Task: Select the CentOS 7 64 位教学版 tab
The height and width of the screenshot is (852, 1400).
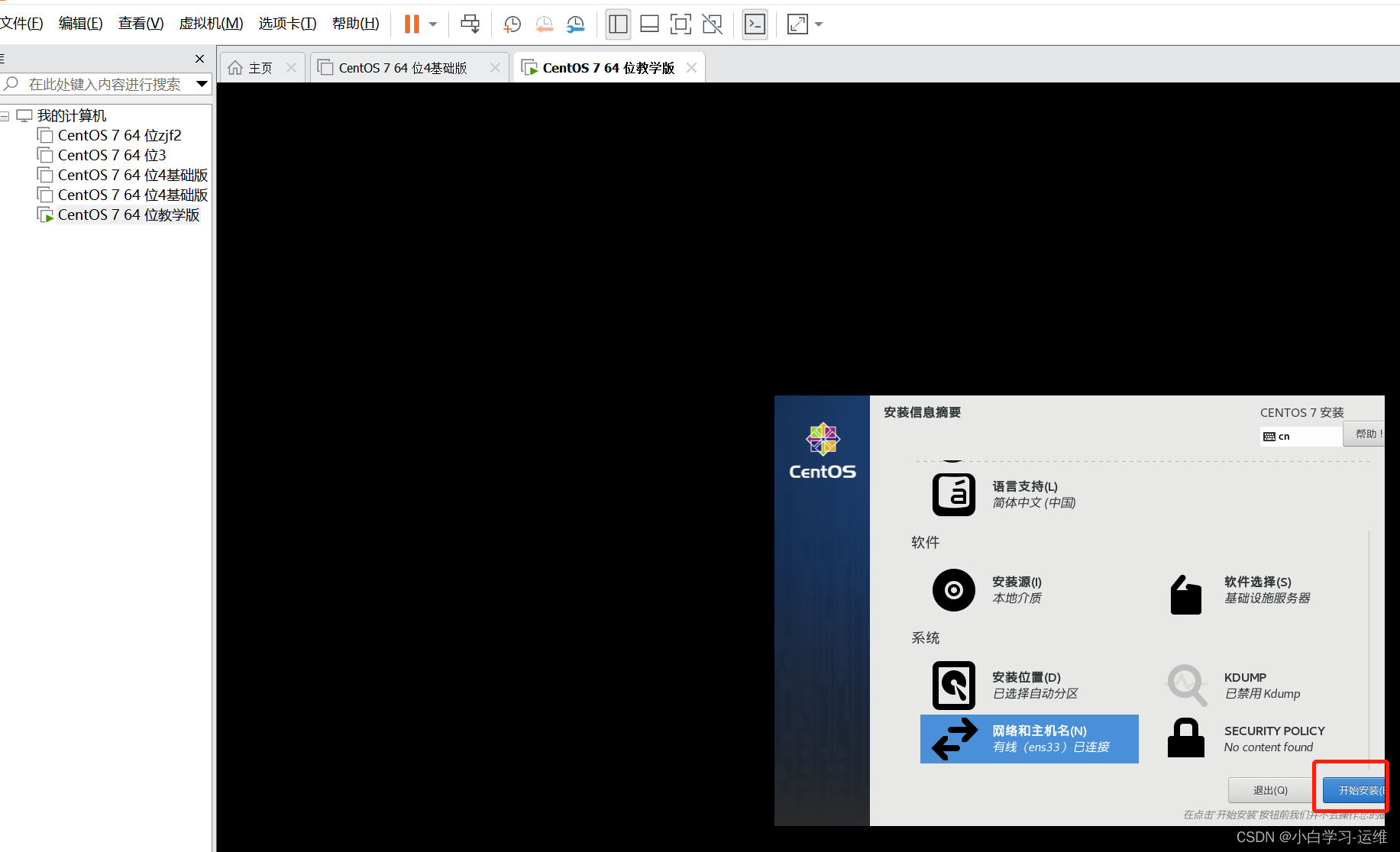Action: [609, 68]
